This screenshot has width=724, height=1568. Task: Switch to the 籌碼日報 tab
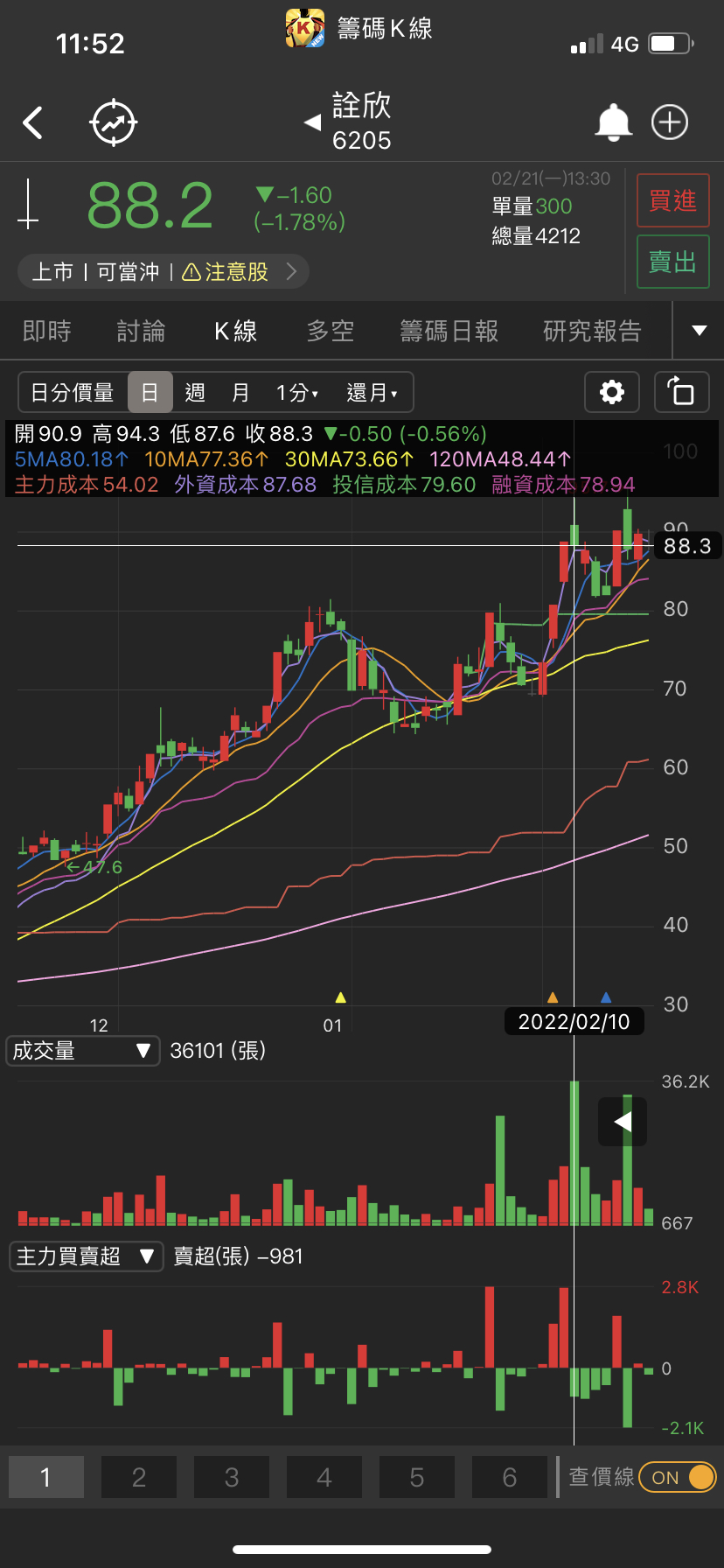coord(449,331)
